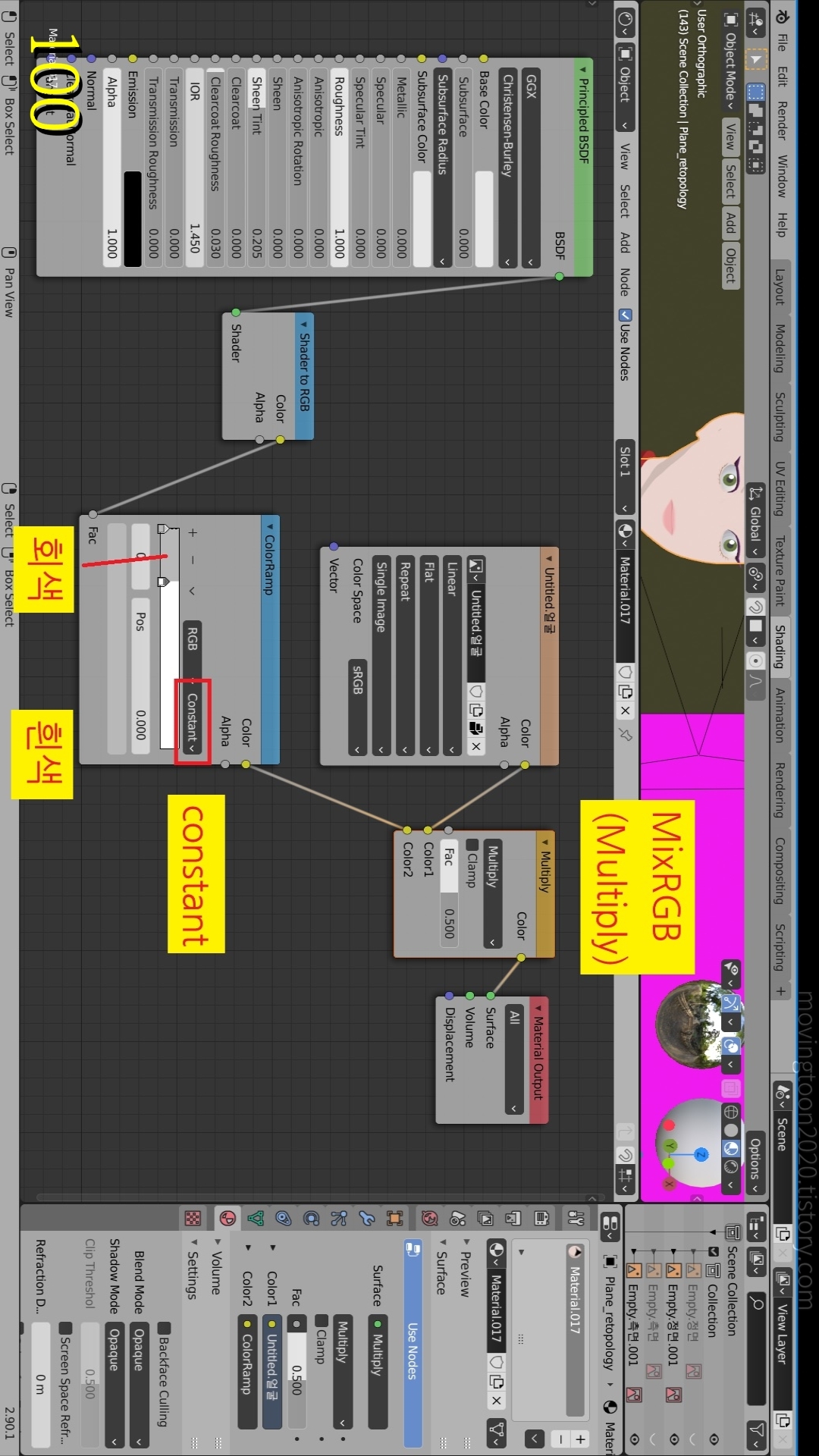Open the Node menu in shader editor
The image size is (819, 1456).
[x=625, y=282]
